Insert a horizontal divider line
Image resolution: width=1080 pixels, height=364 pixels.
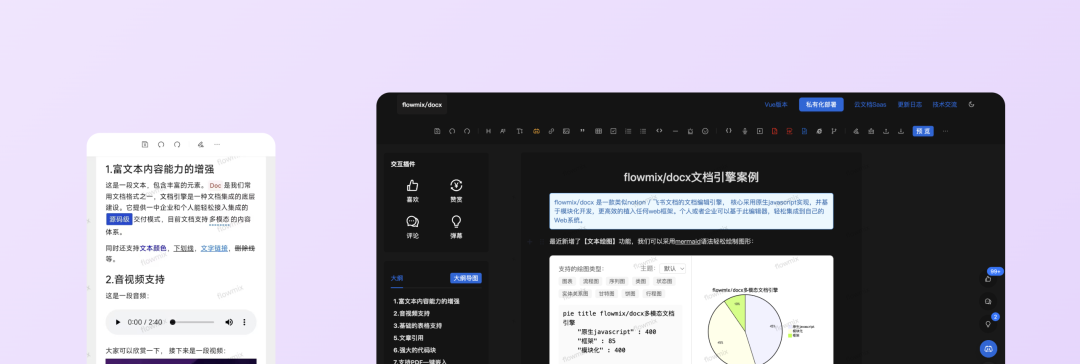pos(676,131)
